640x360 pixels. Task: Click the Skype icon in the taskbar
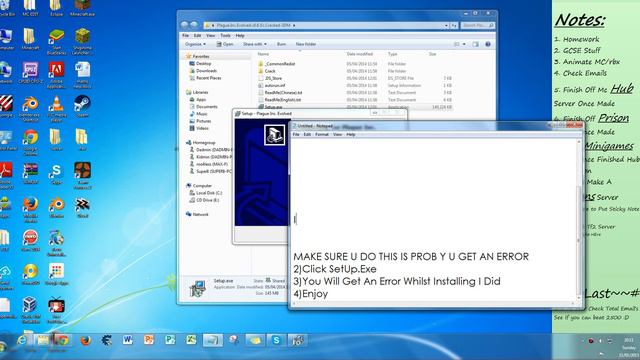click(x=276, y=340)
